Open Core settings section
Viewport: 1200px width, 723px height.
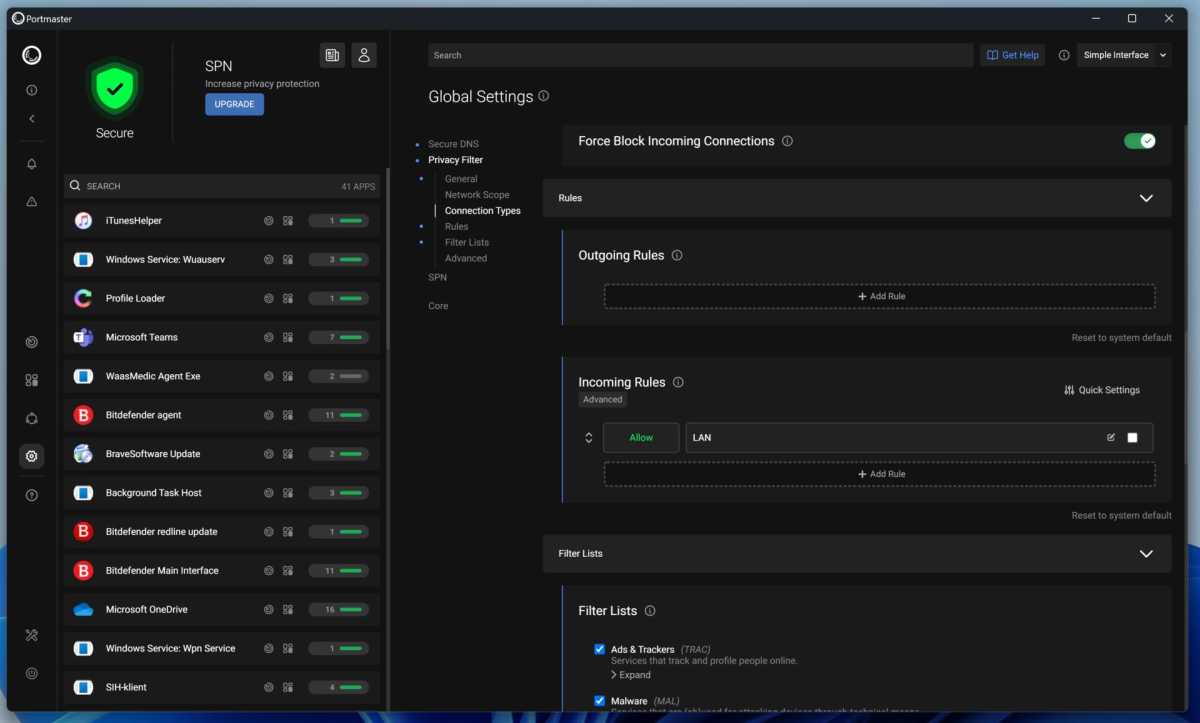tap(438, 306)
